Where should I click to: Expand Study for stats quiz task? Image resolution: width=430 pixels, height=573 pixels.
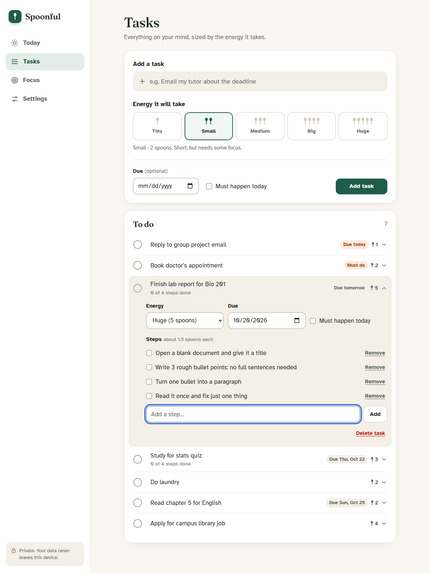click(x=384, y=459)
